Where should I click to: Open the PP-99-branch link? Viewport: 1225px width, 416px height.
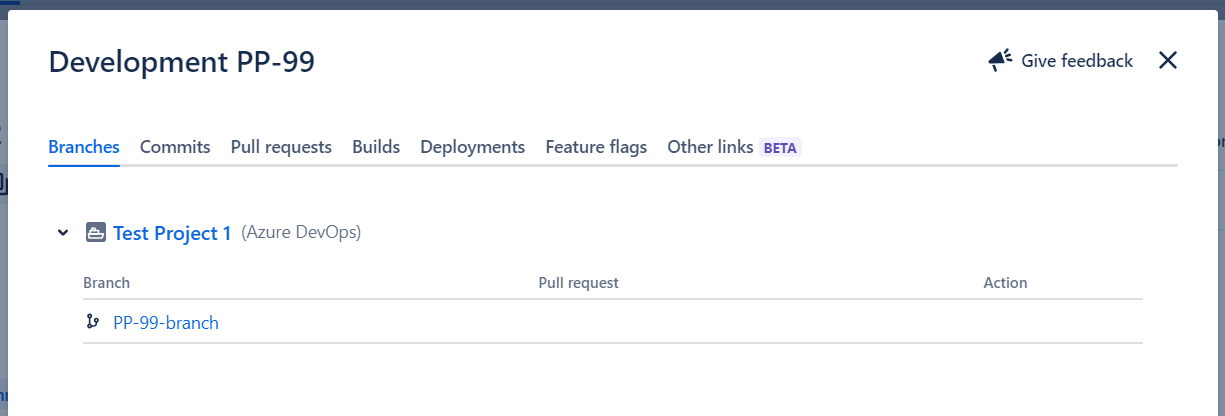[x=166, y=323]
